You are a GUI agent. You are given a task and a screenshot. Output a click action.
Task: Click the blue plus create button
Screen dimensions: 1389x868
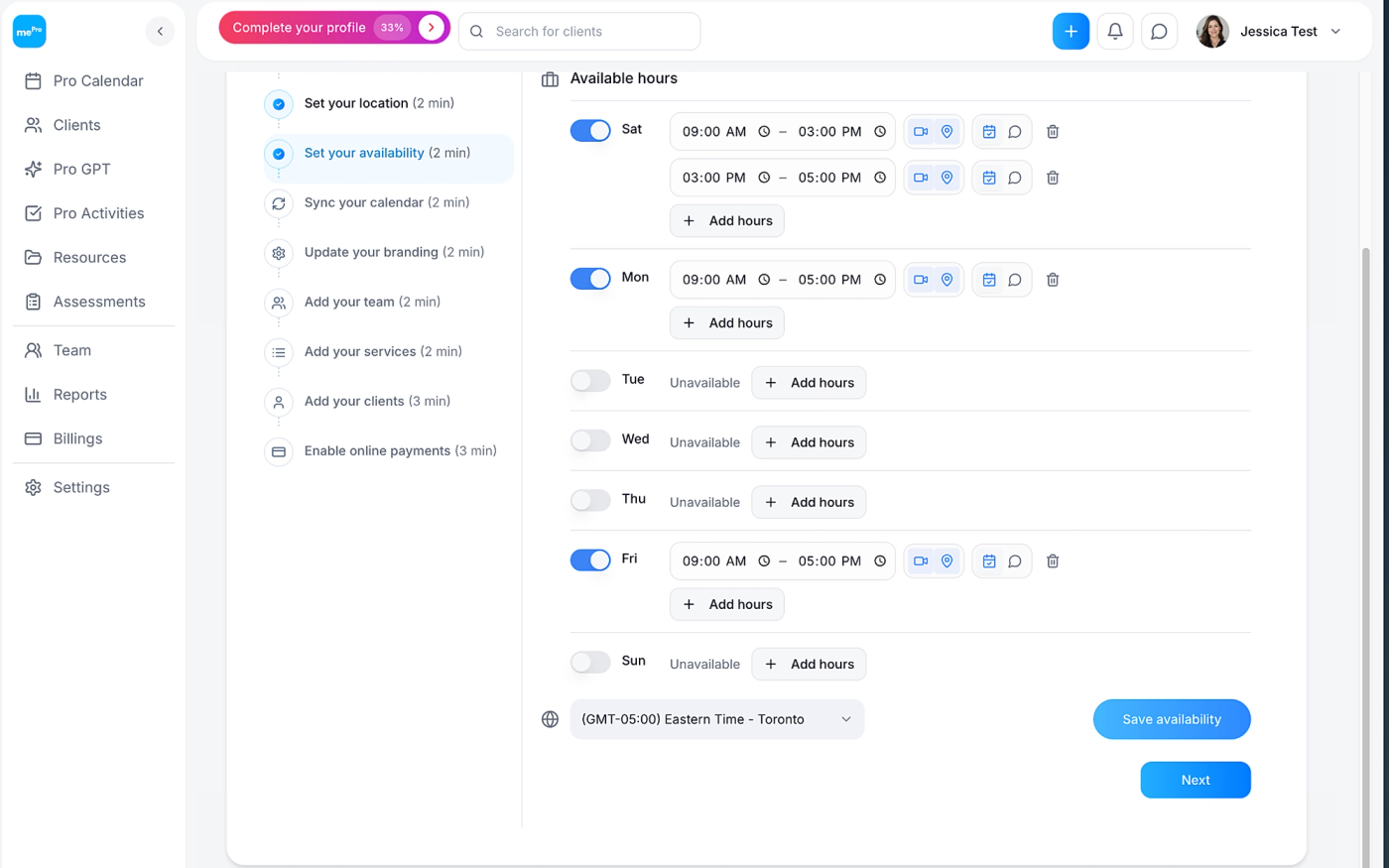coord(1071,31)
